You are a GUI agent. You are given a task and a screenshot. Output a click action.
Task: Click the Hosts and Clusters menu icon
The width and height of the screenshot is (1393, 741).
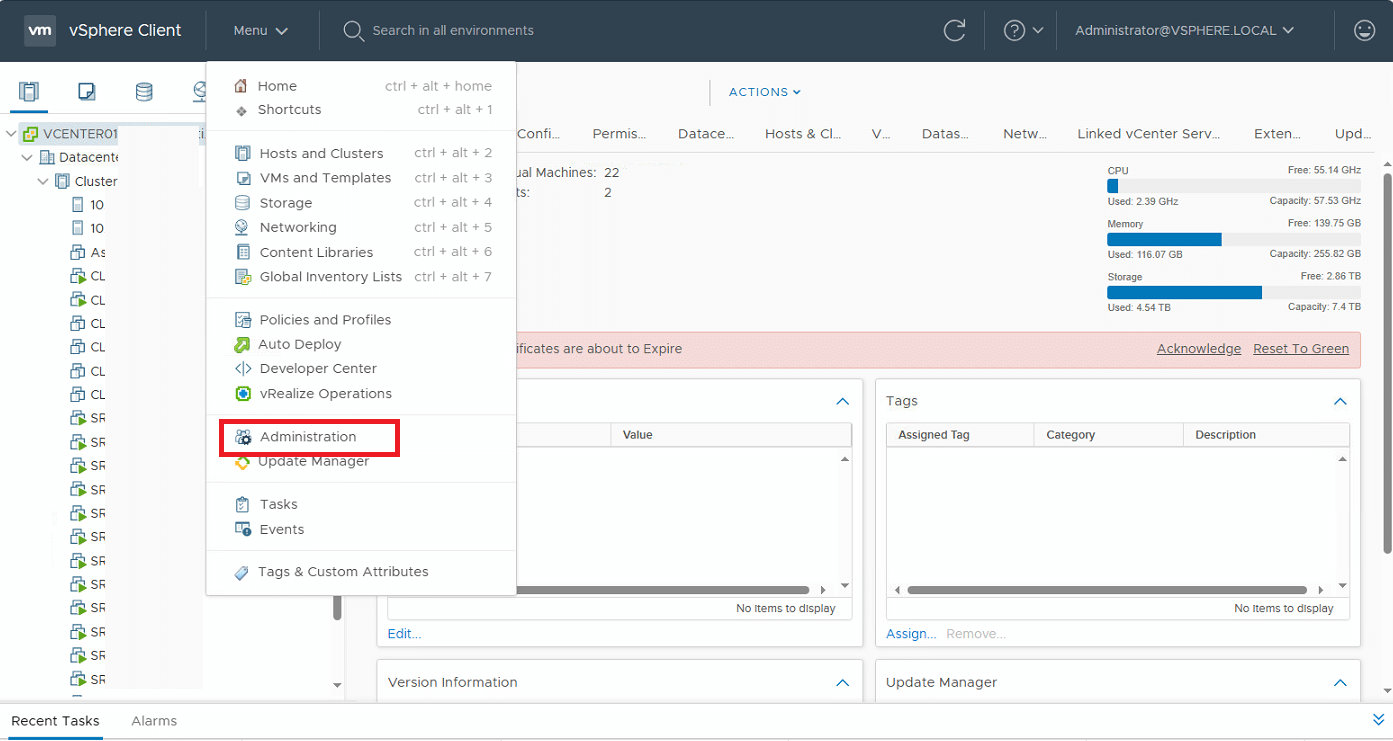coord(242,153)
